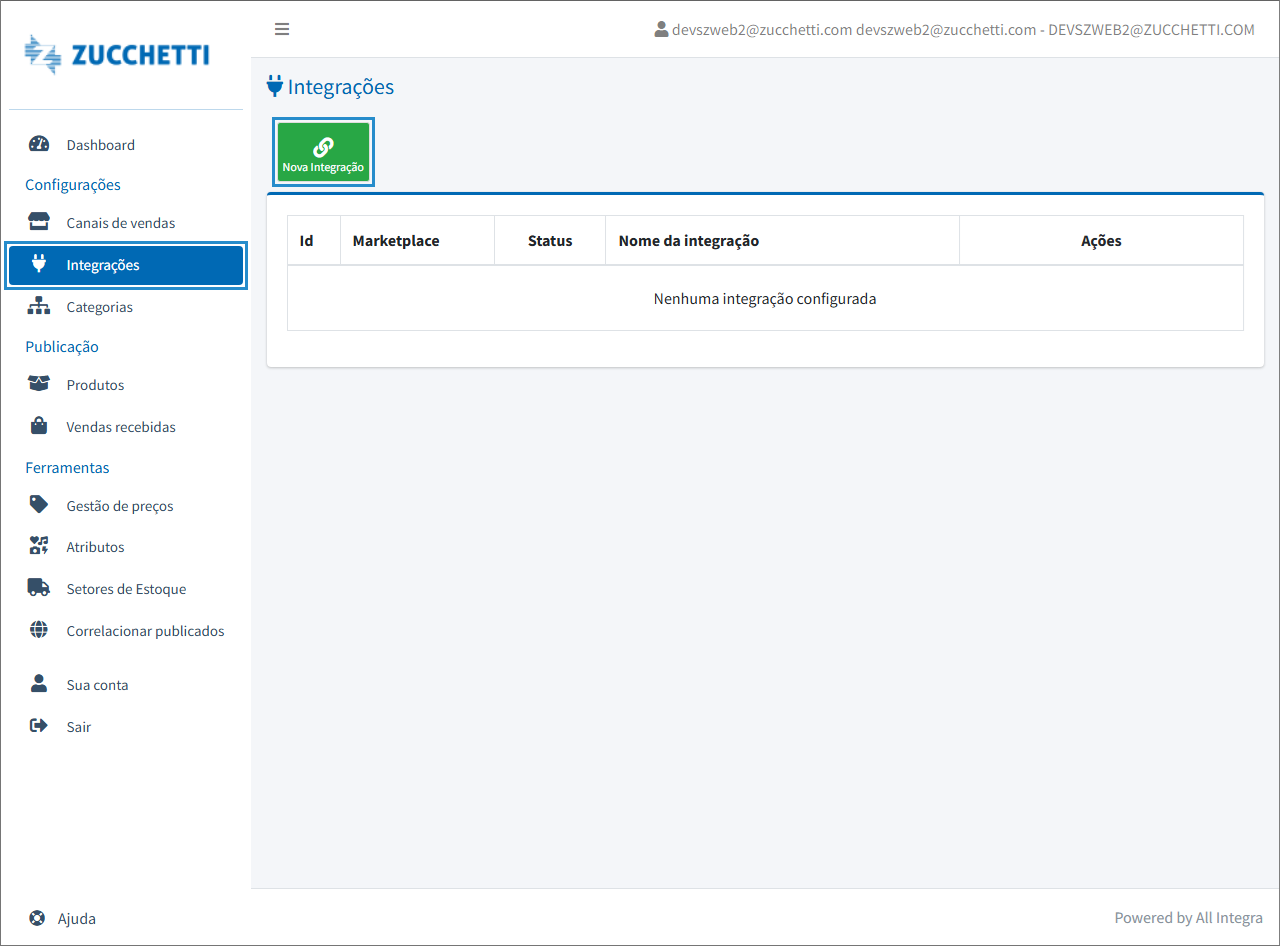Create a new integration with Nova Integração
This screenshot has width=1280, height=946.
pos(323,153)
